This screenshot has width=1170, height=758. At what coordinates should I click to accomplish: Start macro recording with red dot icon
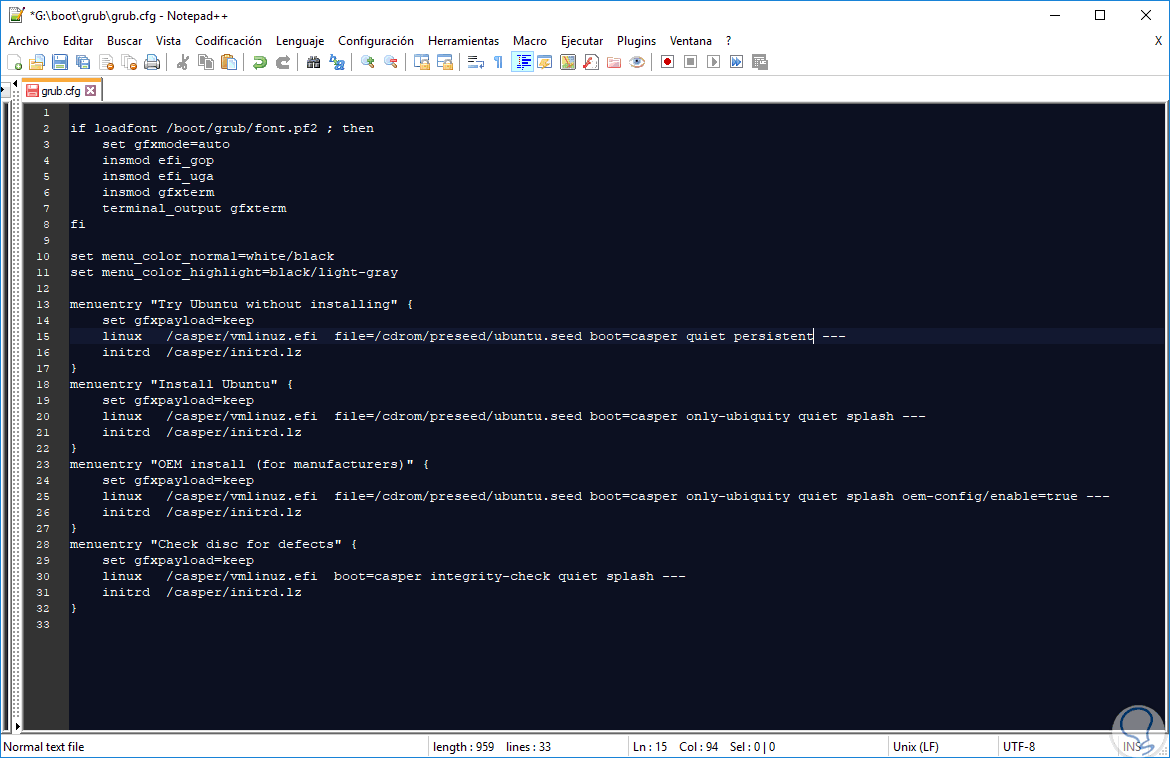tap(668, 63)
